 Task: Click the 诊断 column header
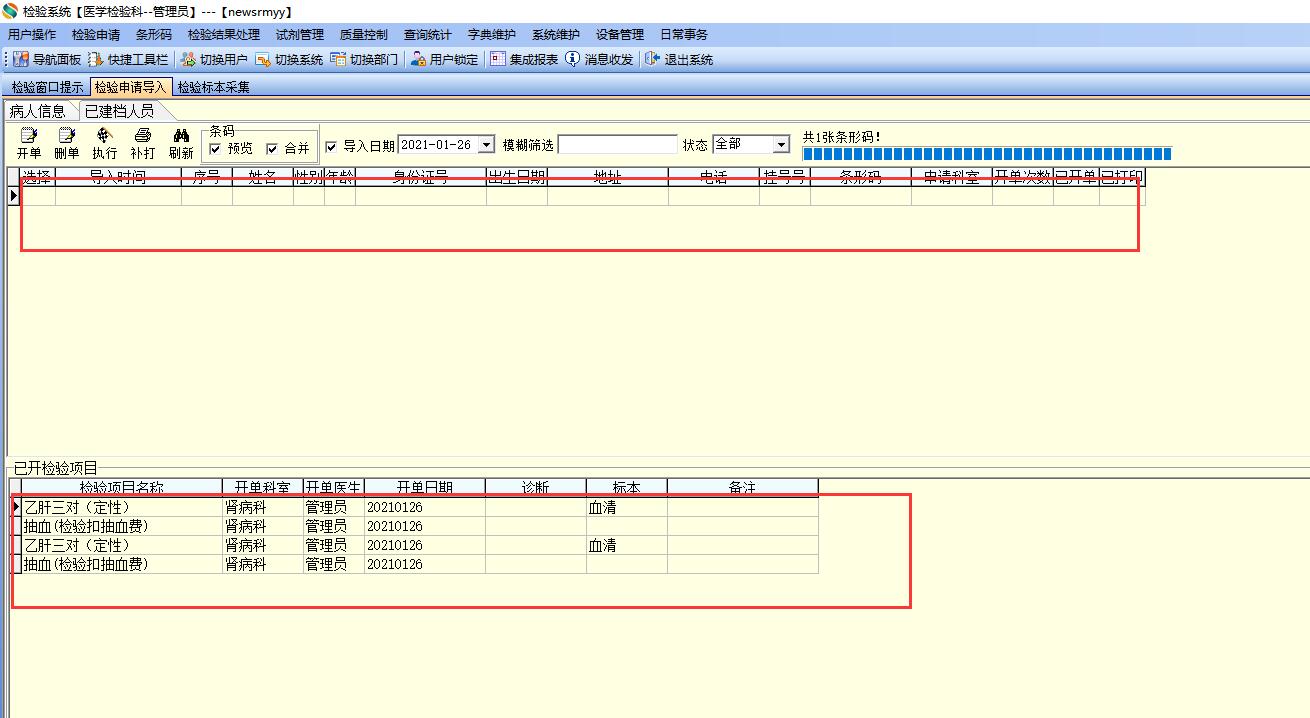click(x=536, y=488)
